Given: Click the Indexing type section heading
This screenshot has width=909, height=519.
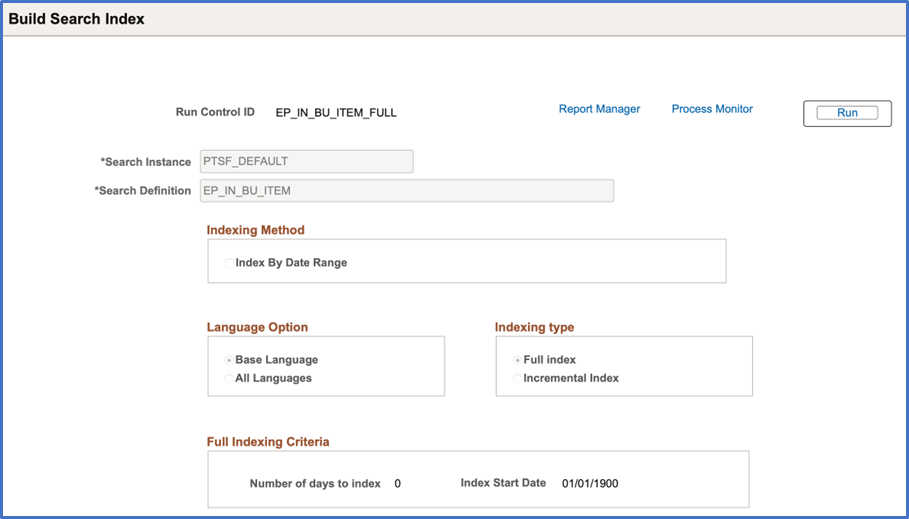Looking at the screenshot, I should point(534,327).
